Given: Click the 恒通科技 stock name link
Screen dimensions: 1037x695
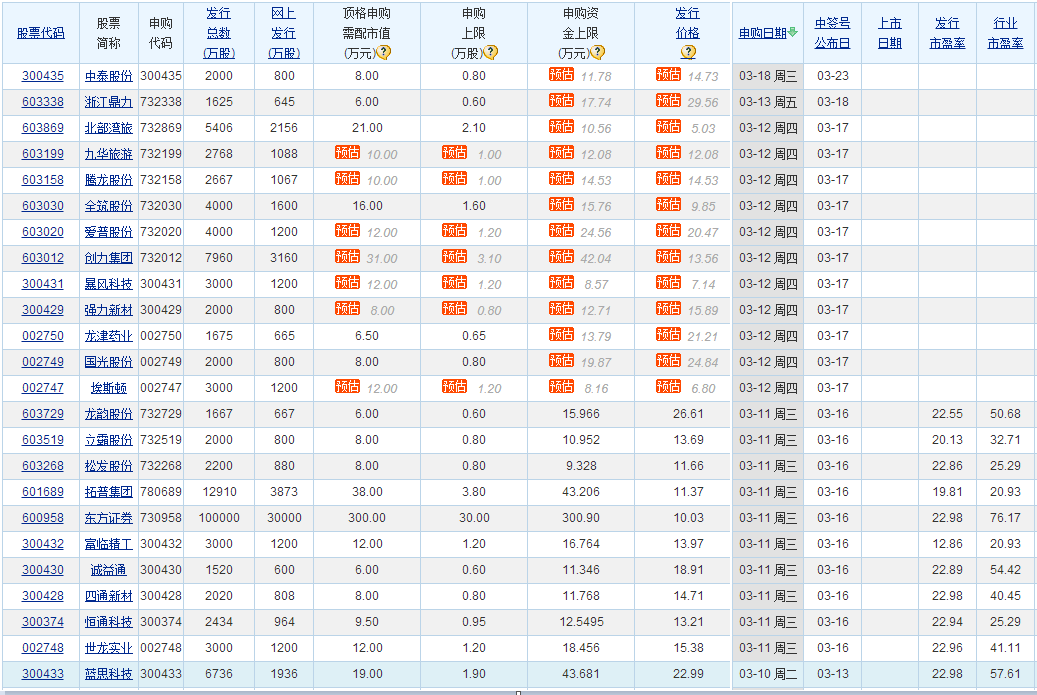Looking at the screenshot, I should click(108, 622).
